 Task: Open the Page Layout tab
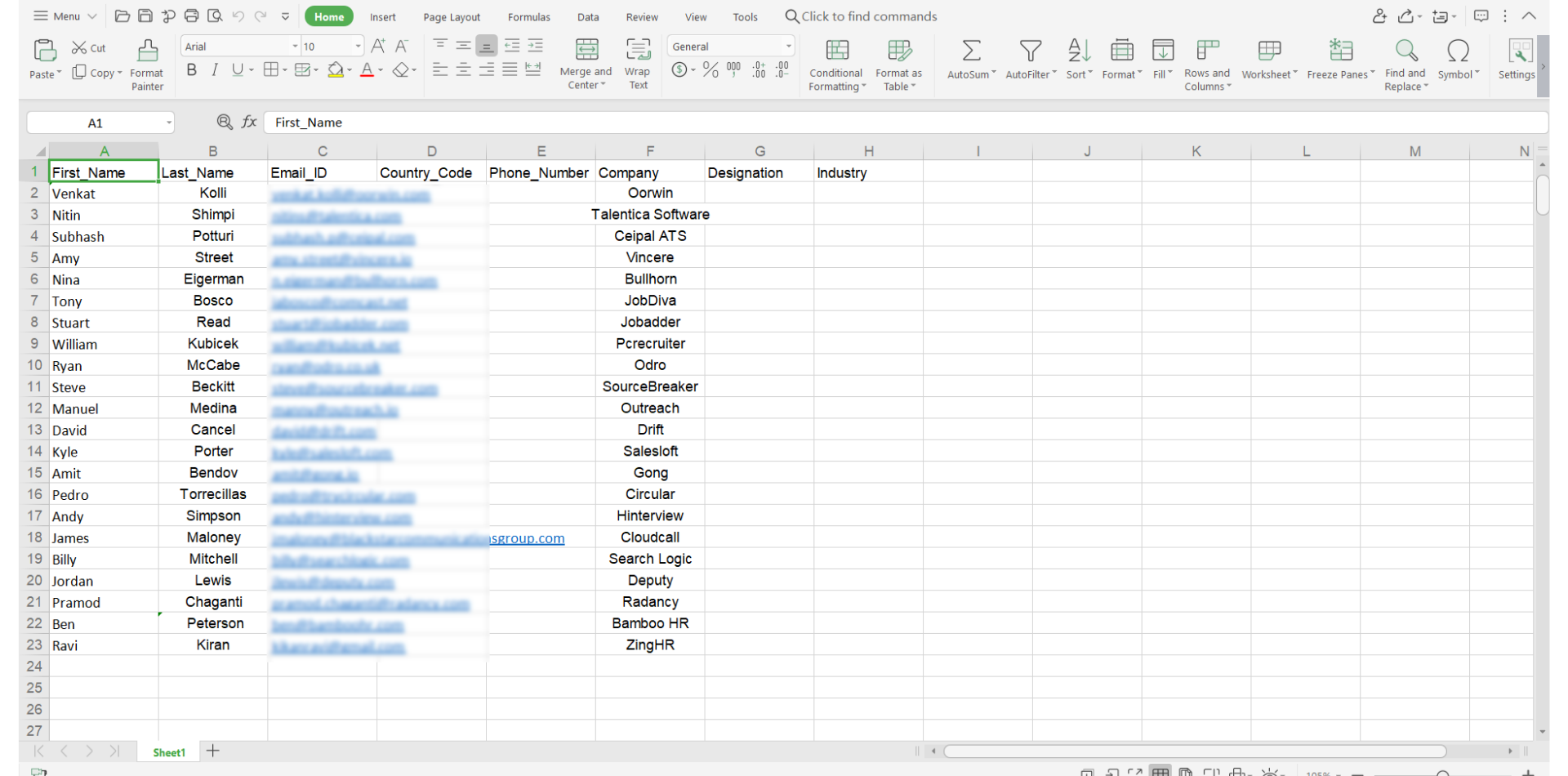point(452,17)
